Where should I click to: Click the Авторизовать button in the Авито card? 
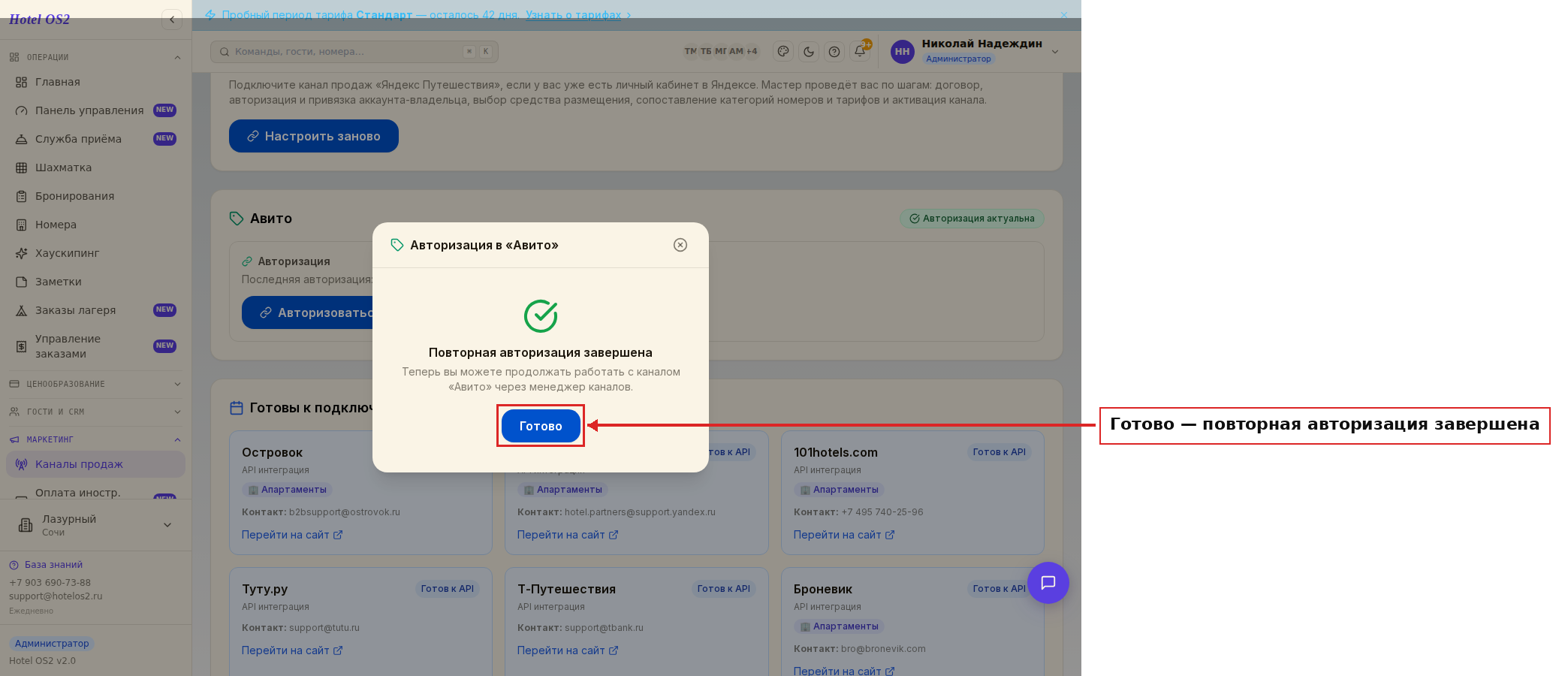point(308,312)
